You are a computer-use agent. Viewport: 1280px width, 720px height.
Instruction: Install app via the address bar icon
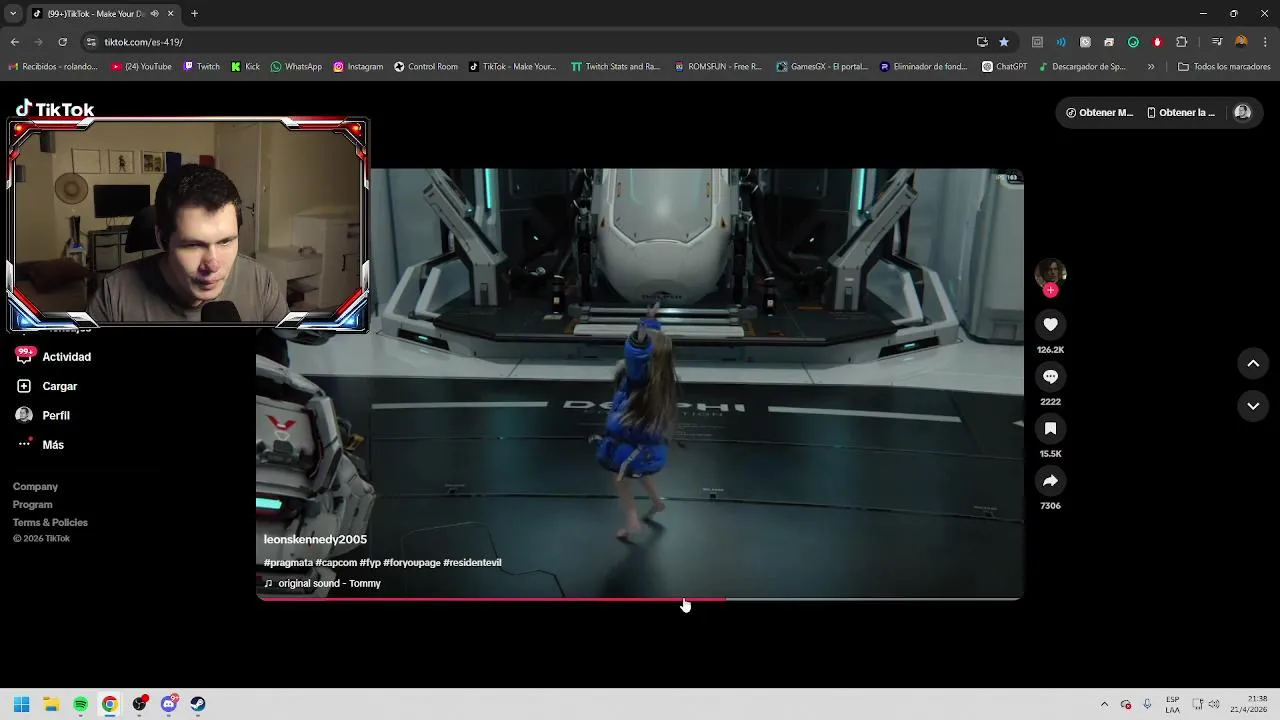[982, 42]
